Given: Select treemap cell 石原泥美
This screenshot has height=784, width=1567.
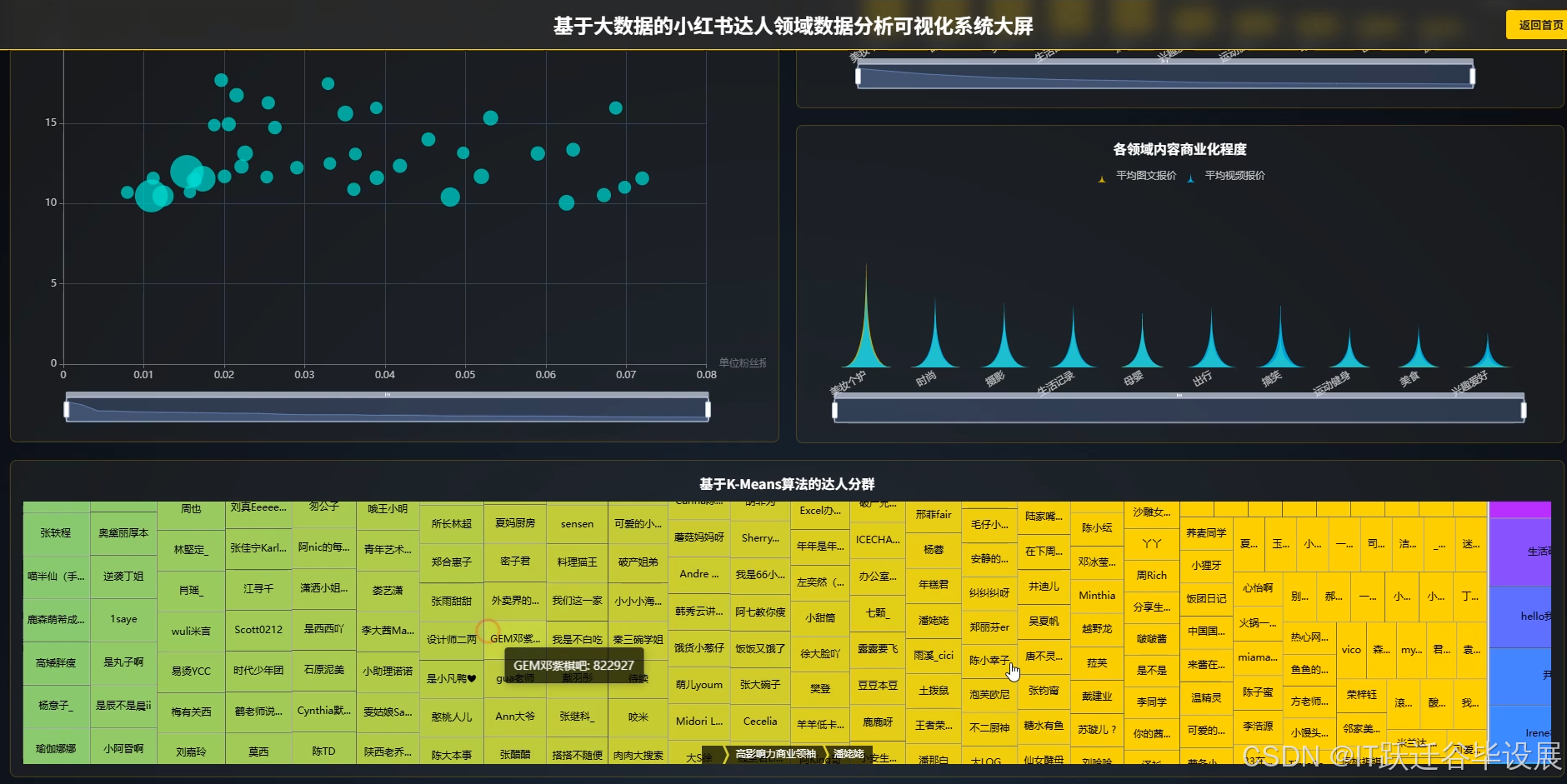Looking at the screenshot, I should [323, 670].
